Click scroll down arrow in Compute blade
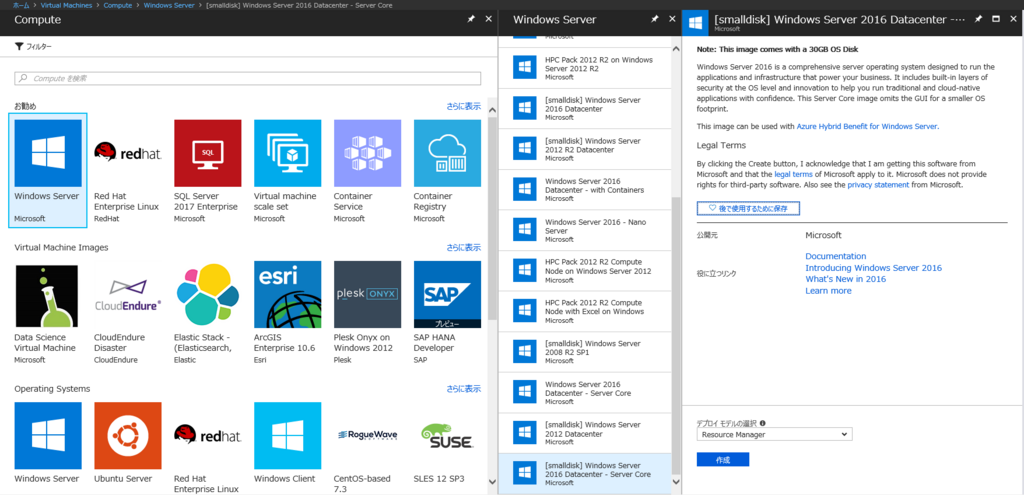1024x495 pixels. [492, 482]
